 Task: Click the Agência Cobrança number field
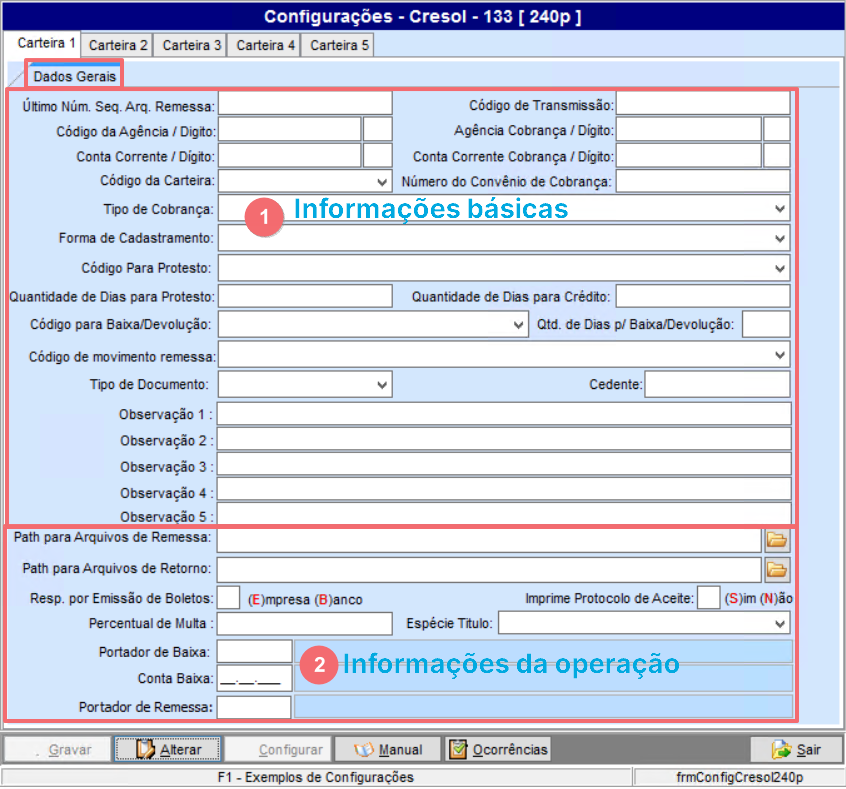tap(688, 130)
